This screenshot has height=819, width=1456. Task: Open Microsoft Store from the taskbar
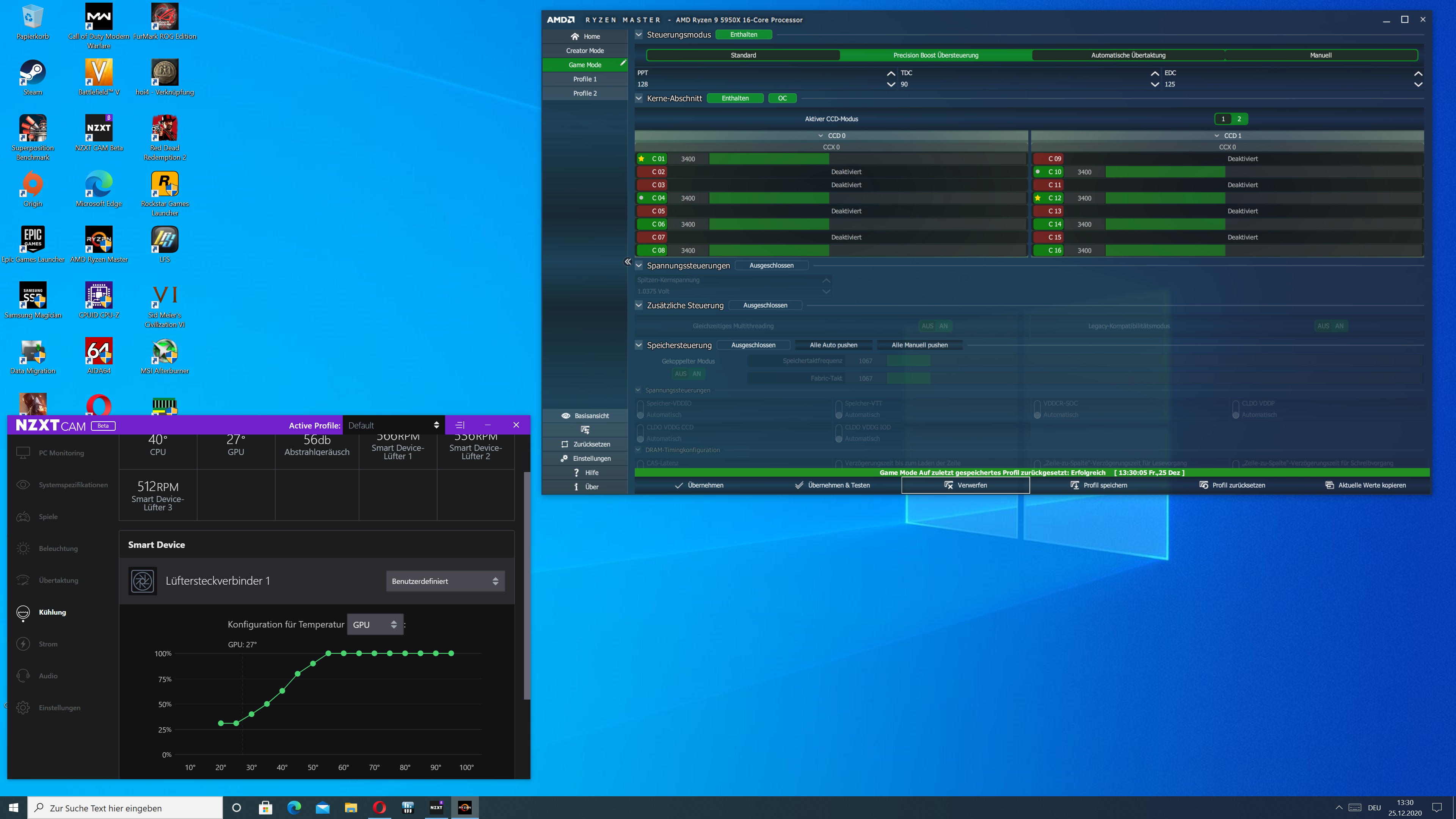point(265,808)
